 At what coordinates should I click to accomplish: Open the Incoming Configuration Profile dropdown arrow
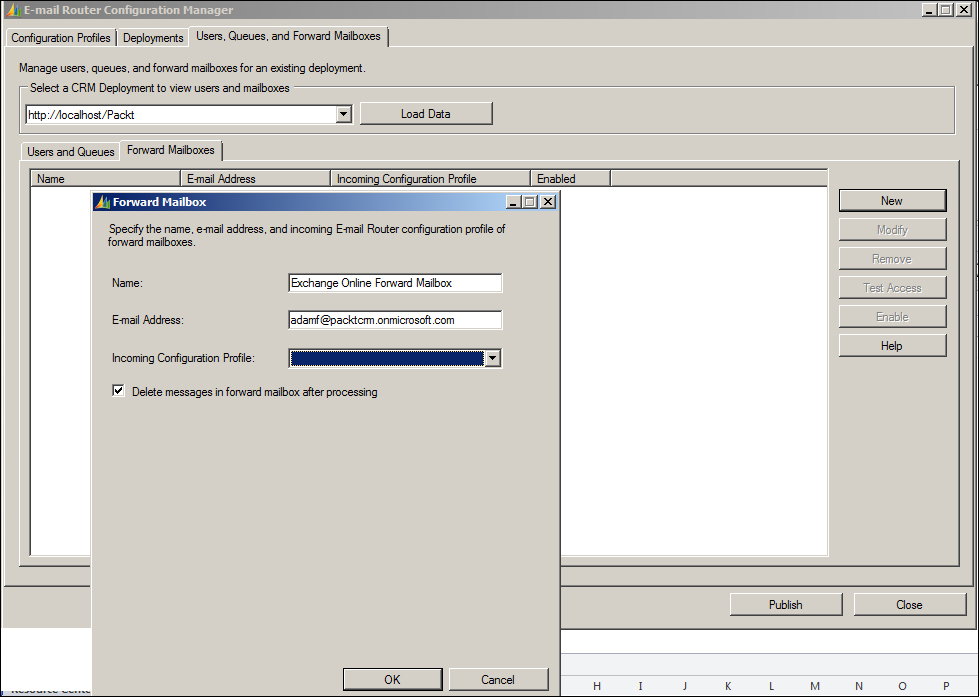coord(493,358)
